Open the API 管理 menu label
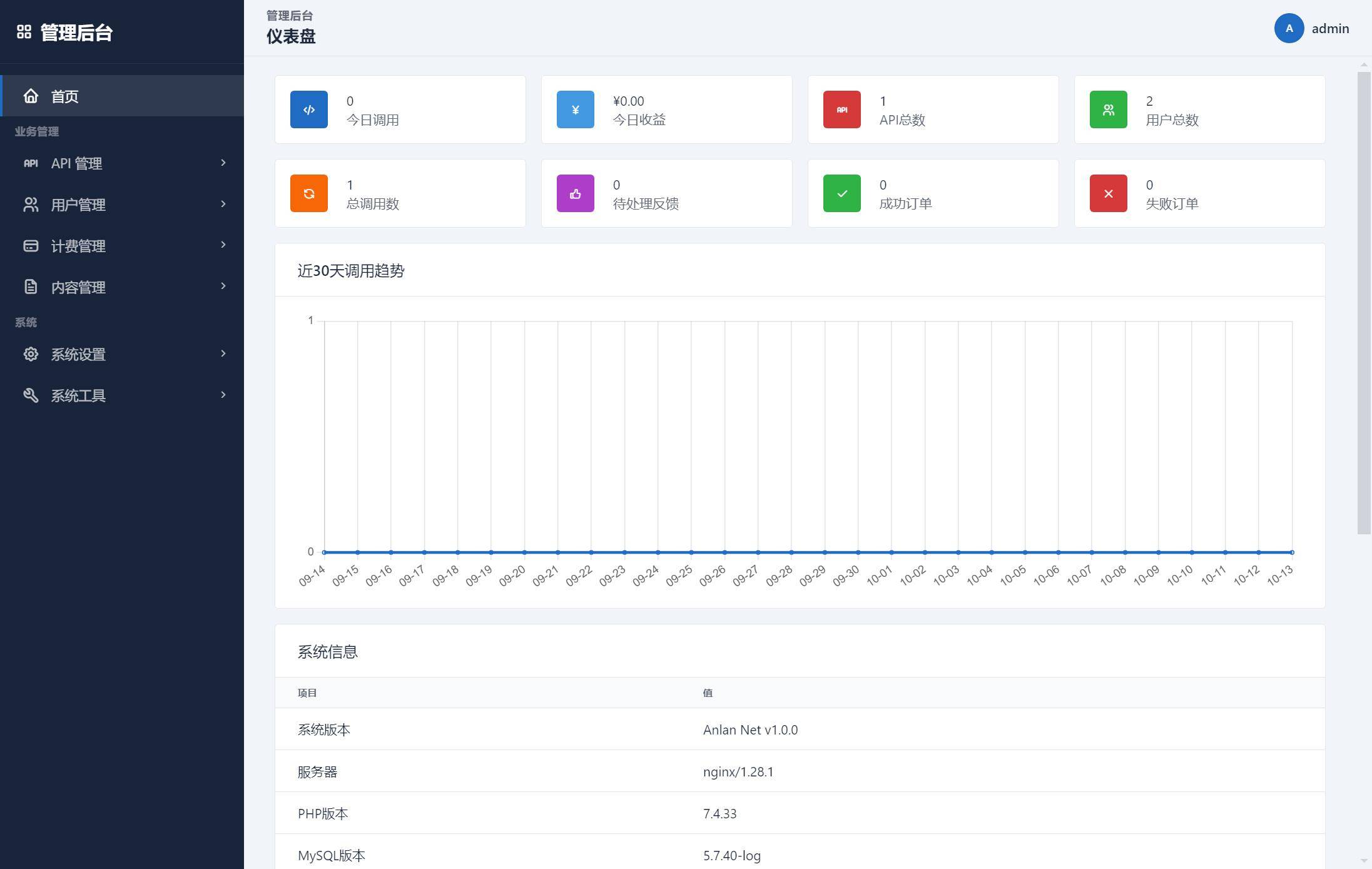This screenshot has height=869, width=1372. 76,163
